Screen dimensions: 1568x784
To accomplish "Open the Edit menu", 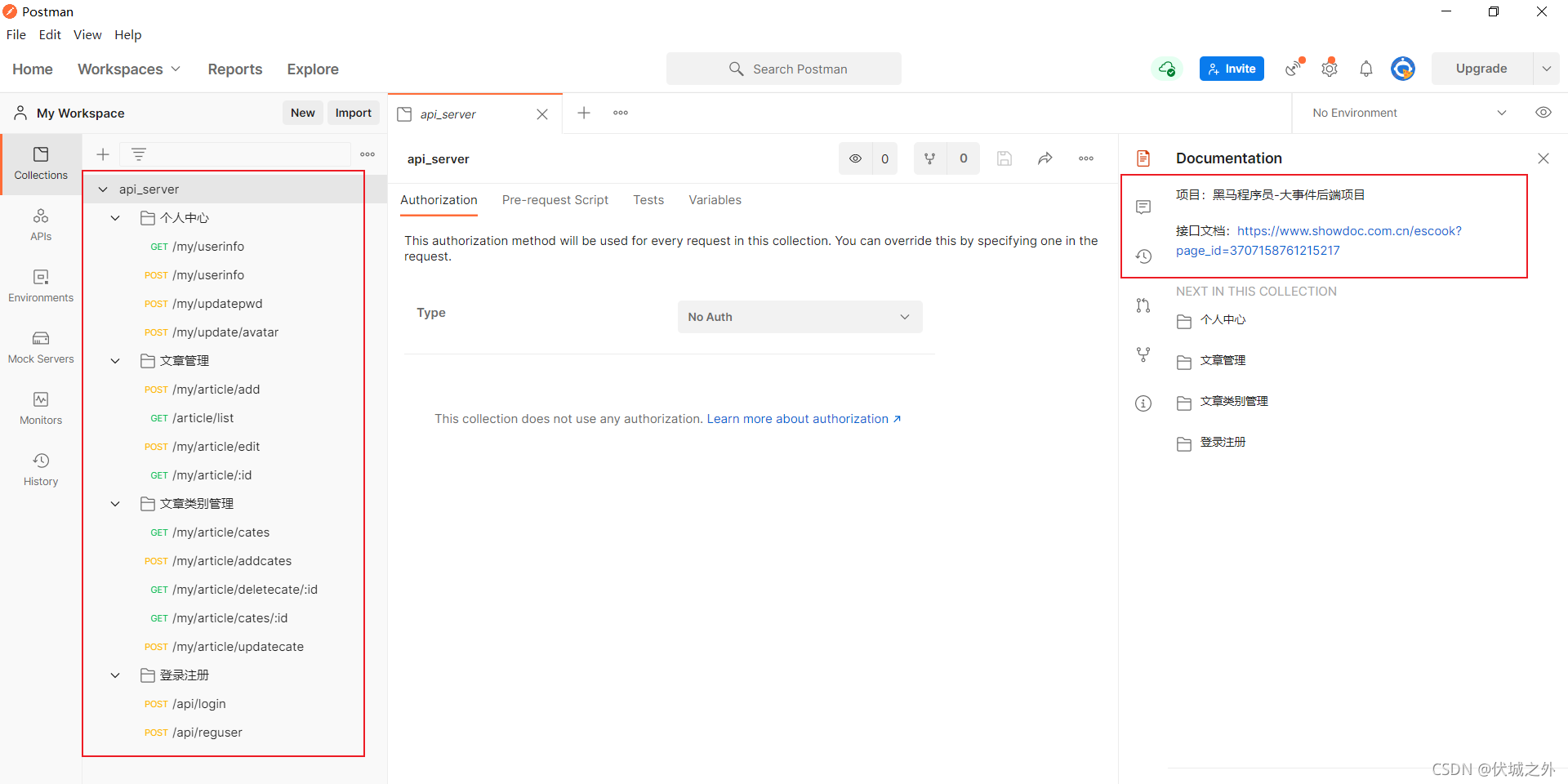I will click(x=50, y=34).
